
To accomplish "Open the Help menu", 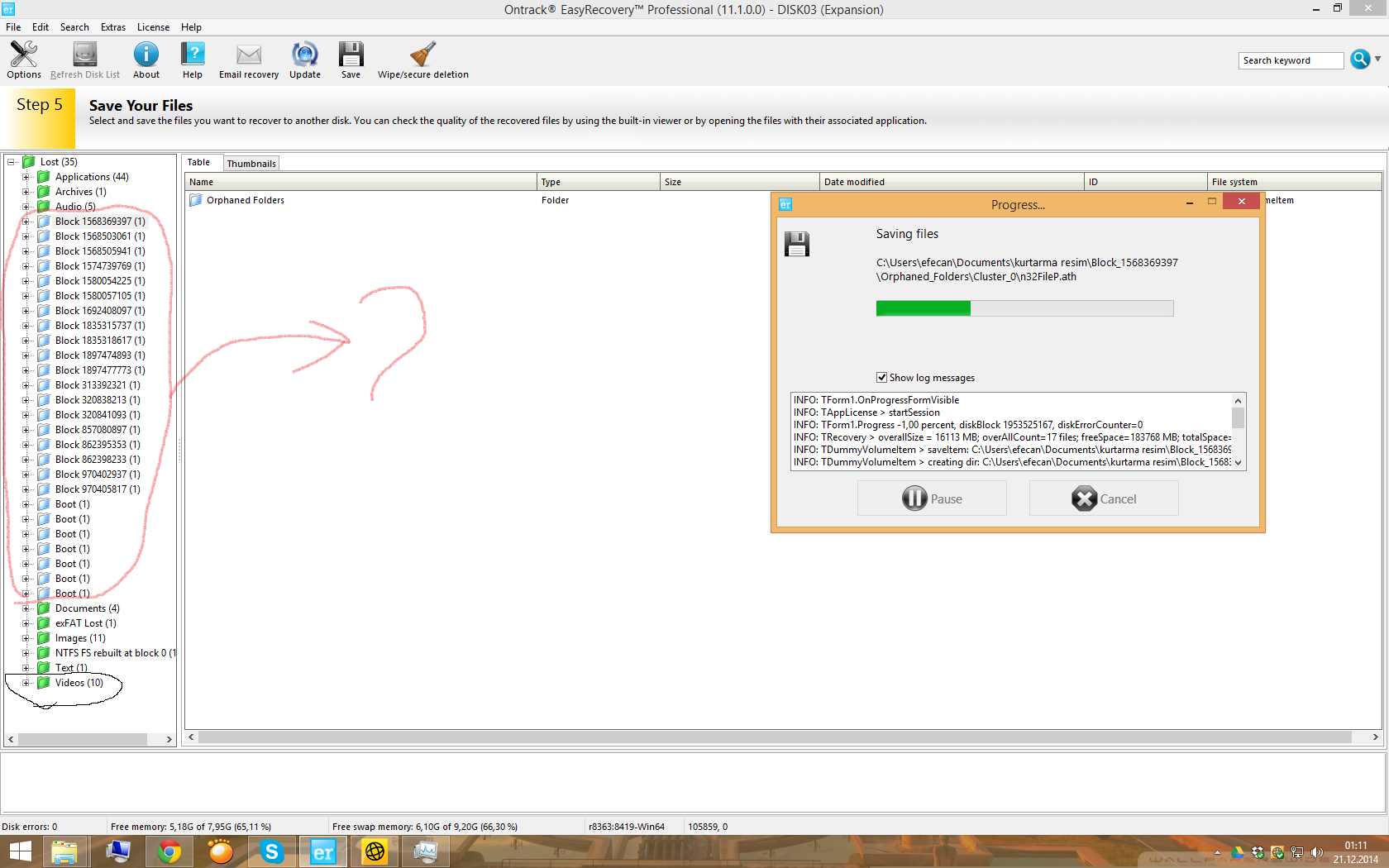I will pos(191,27).
